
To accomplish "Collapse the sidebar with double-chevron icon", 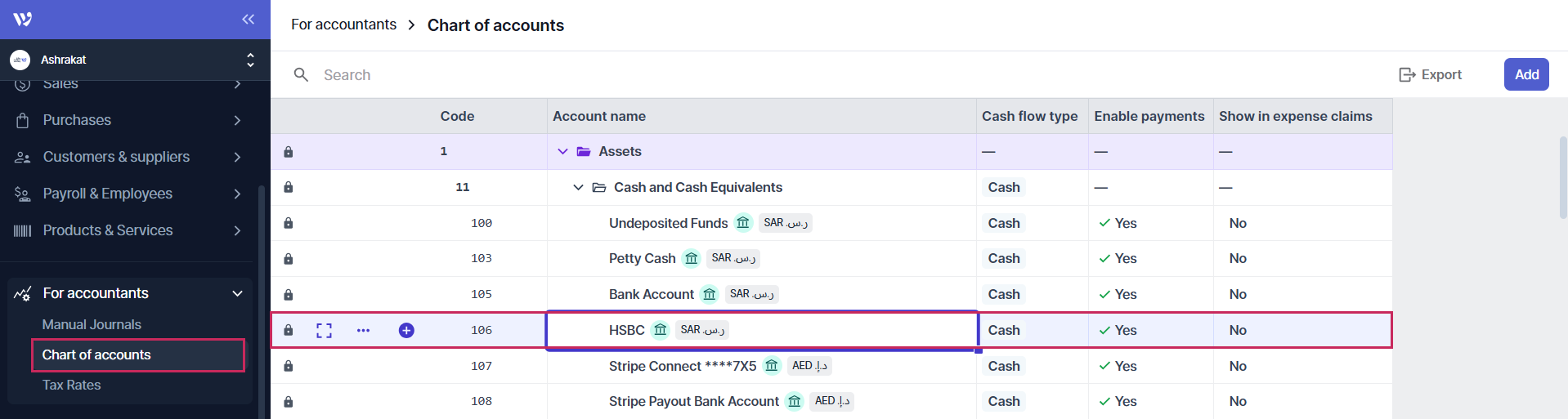I will [x=248, y=19].
